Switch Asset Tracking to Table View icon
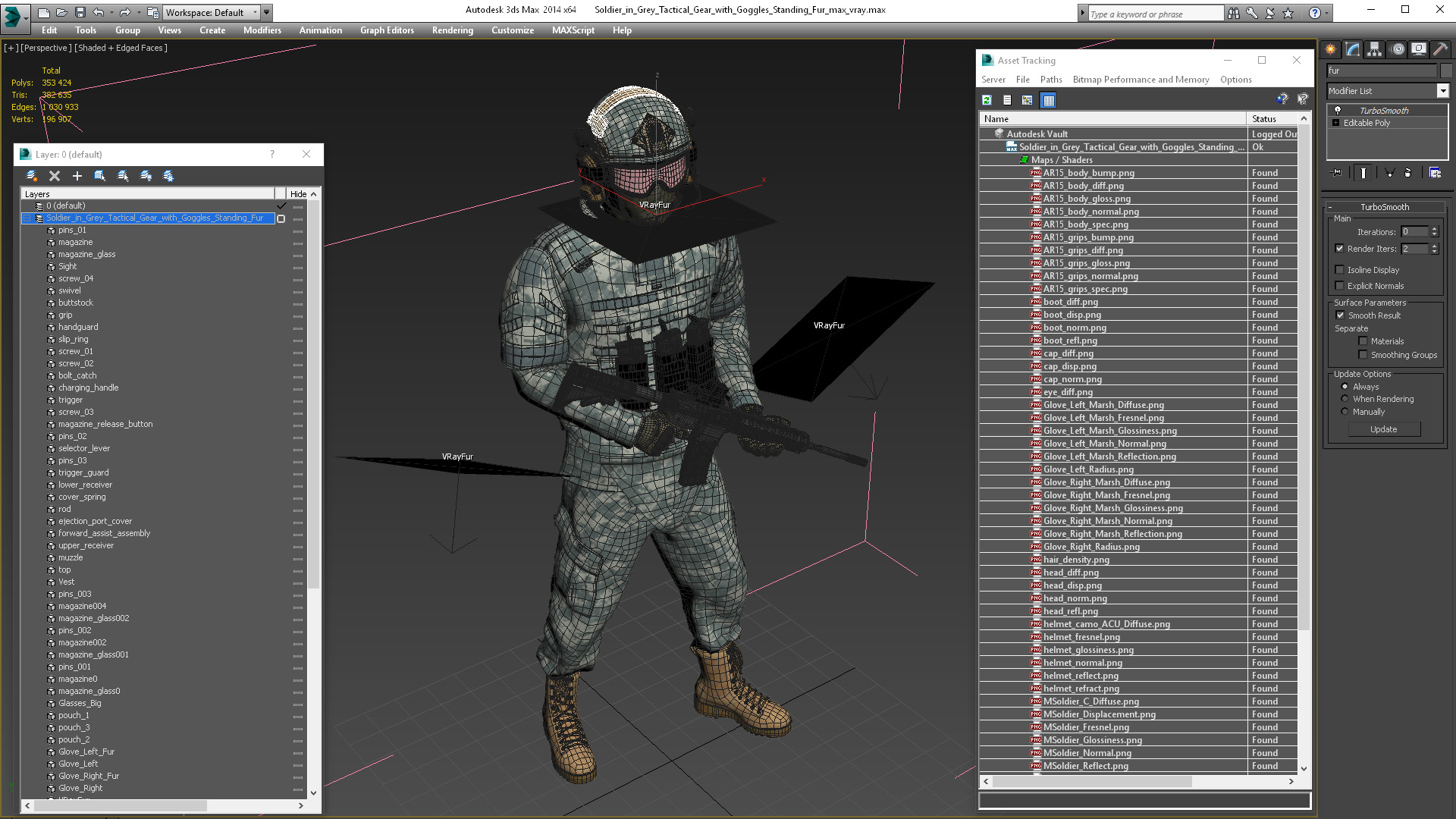1456x819 pixels. (1048, 100)
